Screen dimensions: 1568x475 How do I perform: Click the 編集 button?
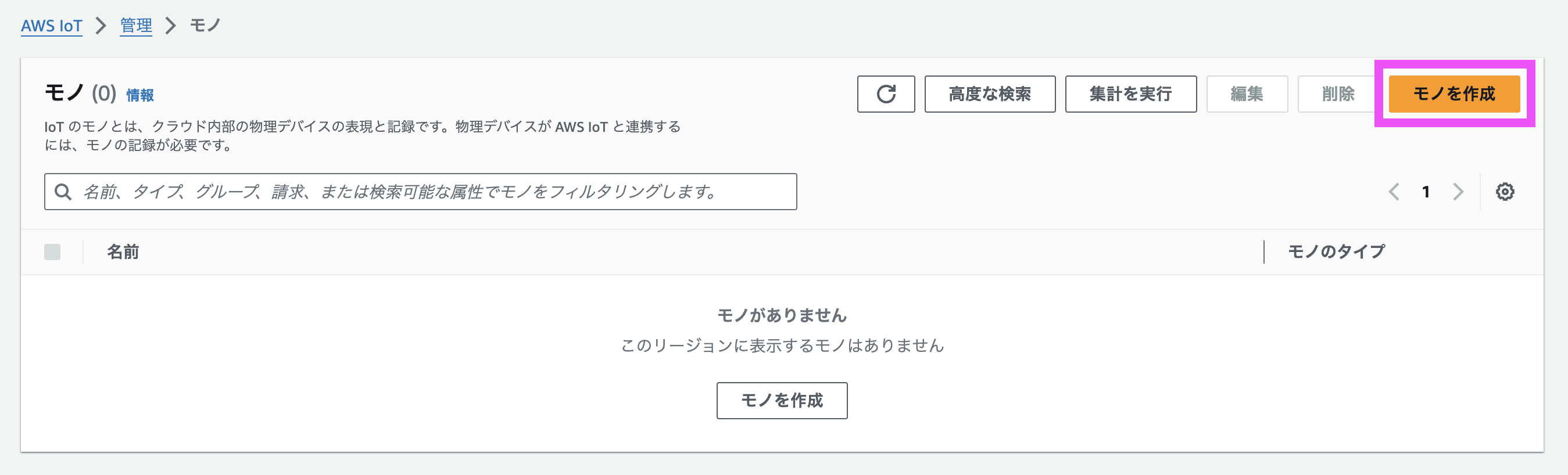coord(1247,93)
